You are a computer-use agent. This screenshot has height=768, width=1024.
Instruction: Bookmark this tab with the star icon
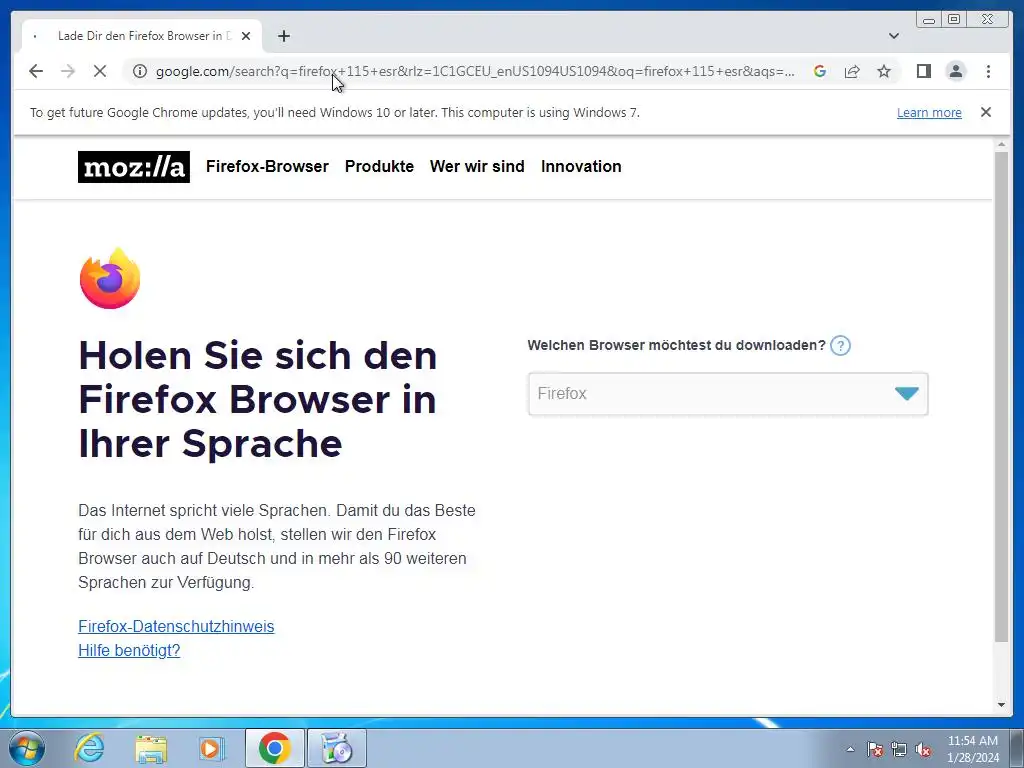click(884, 71)
